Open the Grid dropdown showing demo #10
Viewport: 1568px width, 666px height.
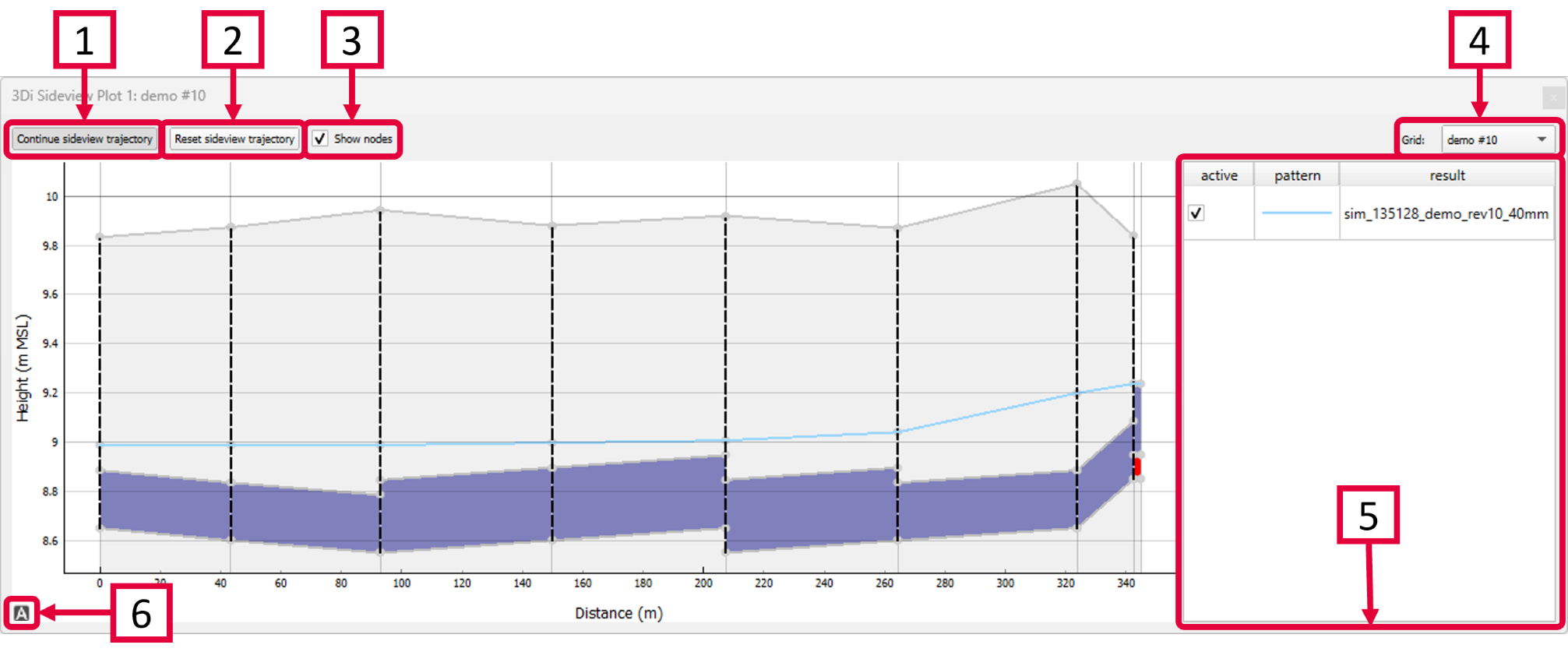click(x=1496, y=139)
